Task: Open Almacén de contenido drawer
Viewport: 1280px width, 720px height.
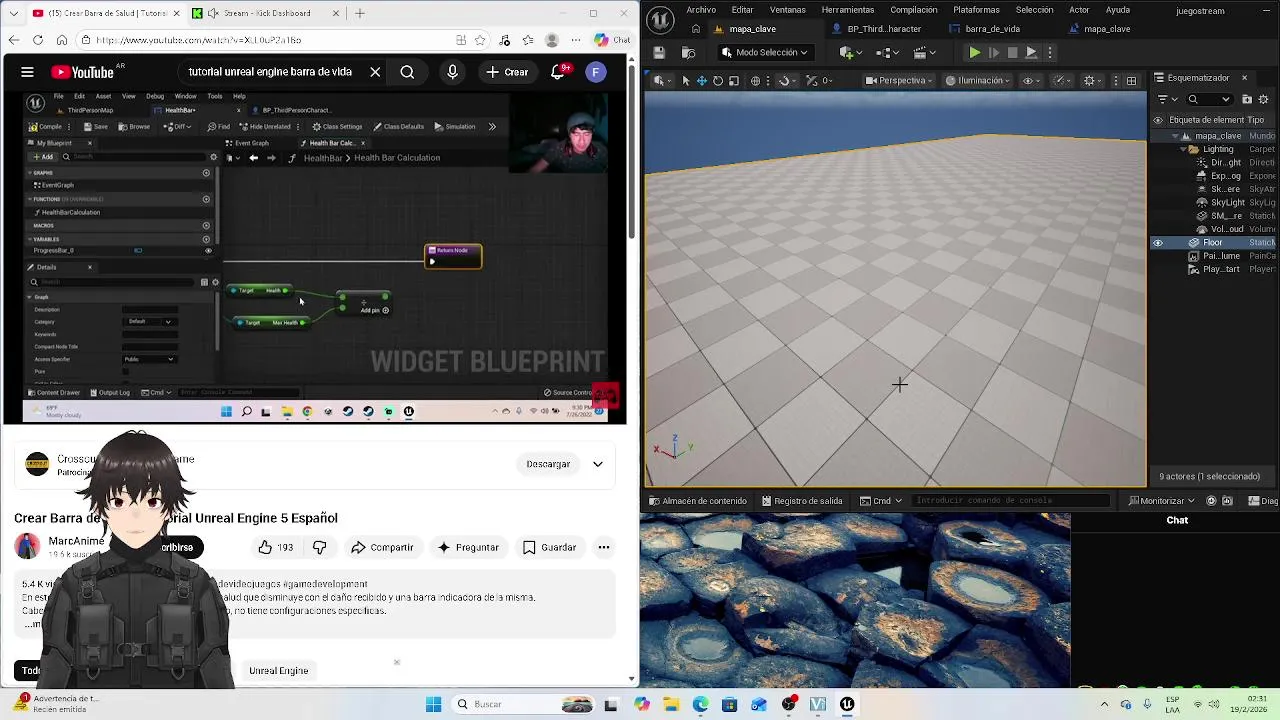Action: [x=697, y=501]
